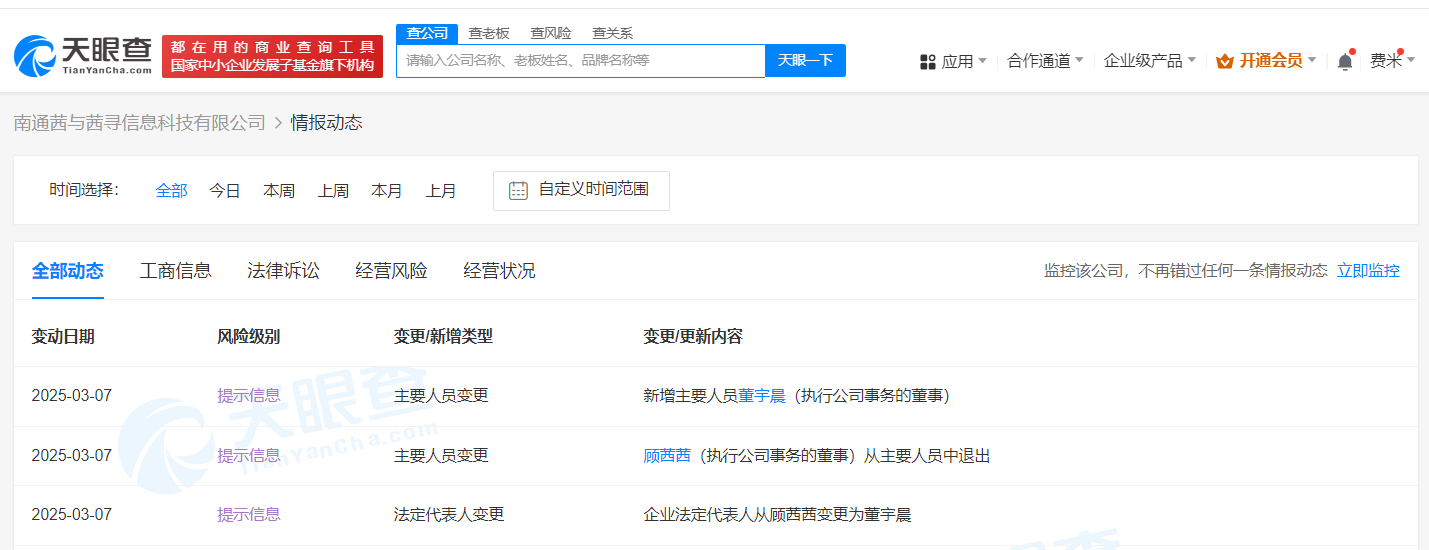Viewport: 1429px width, 550px height.
Task: Click date 2025-03-07 in 法定代表人变更 row
Action: [72, 515]
